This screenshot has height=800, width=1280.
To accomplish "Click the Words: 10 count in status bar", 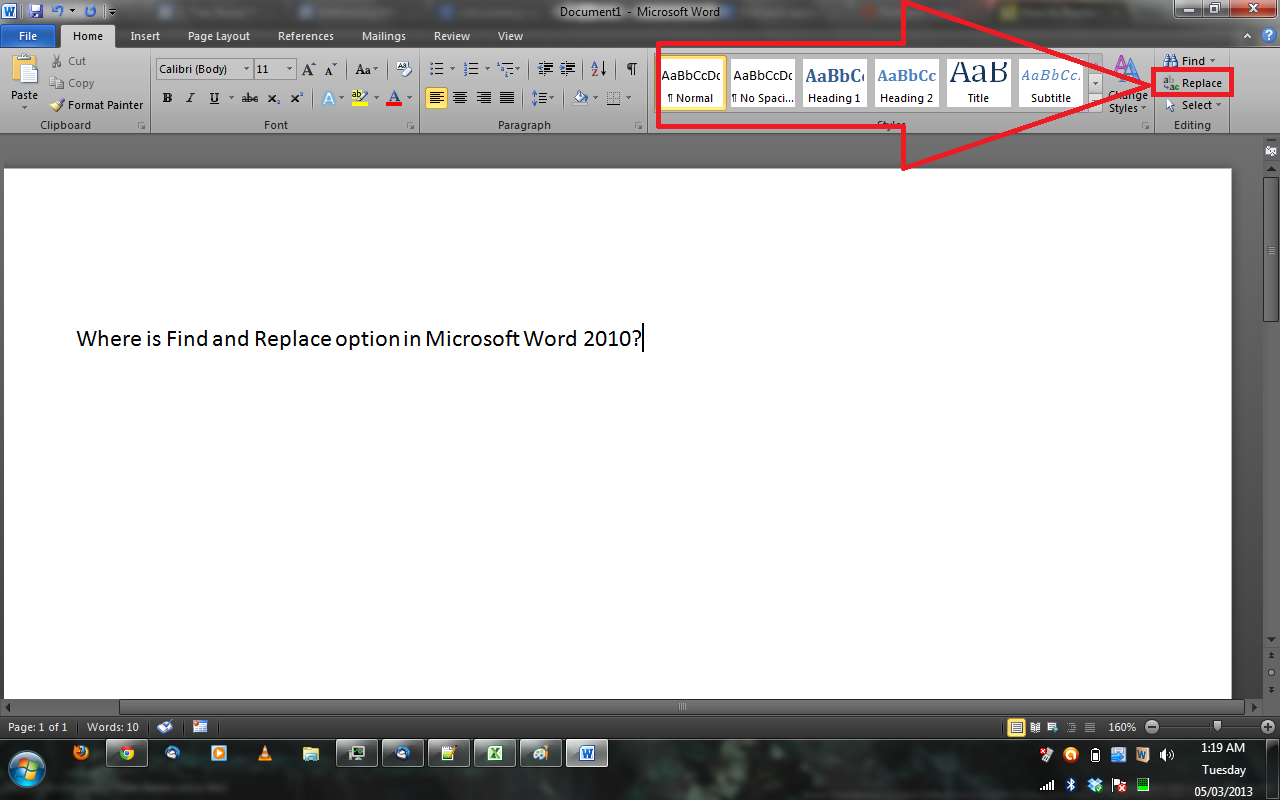I will click(x=113, y=727).
